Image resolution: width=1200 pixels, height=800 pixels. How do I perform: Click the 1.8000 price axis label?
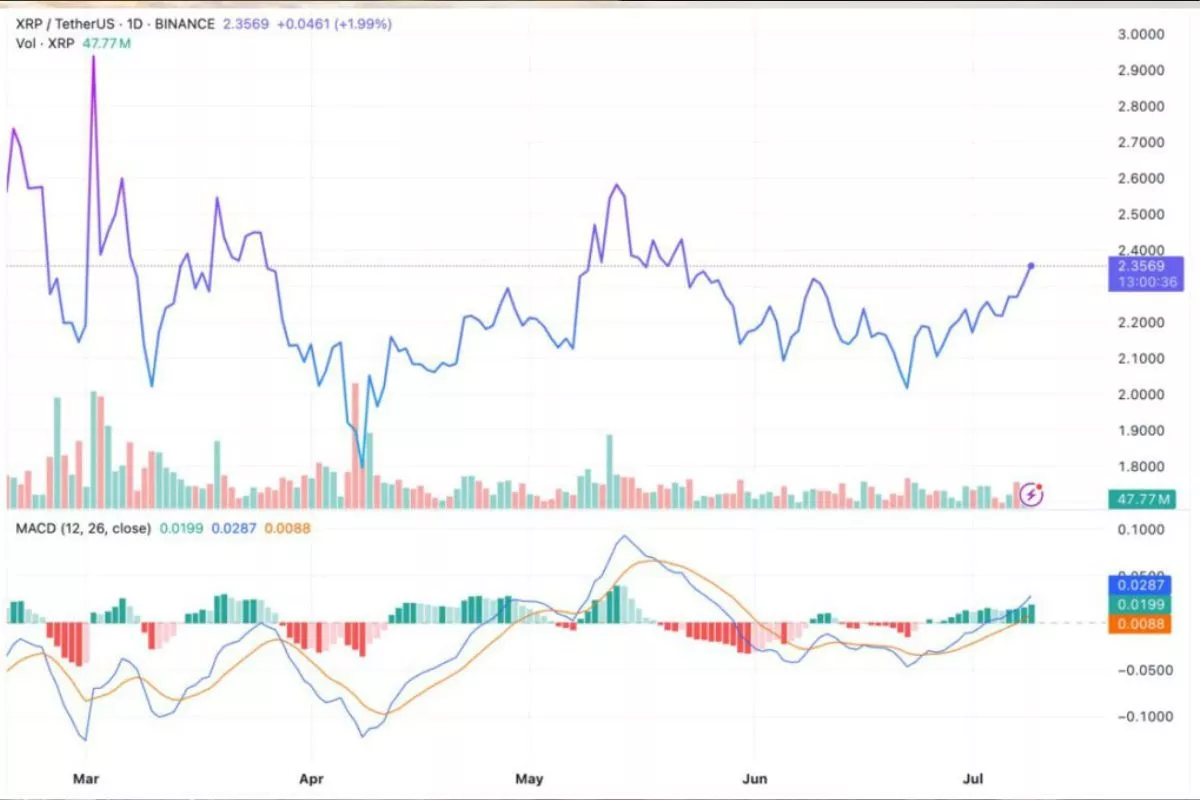[x=1143, y=466]
